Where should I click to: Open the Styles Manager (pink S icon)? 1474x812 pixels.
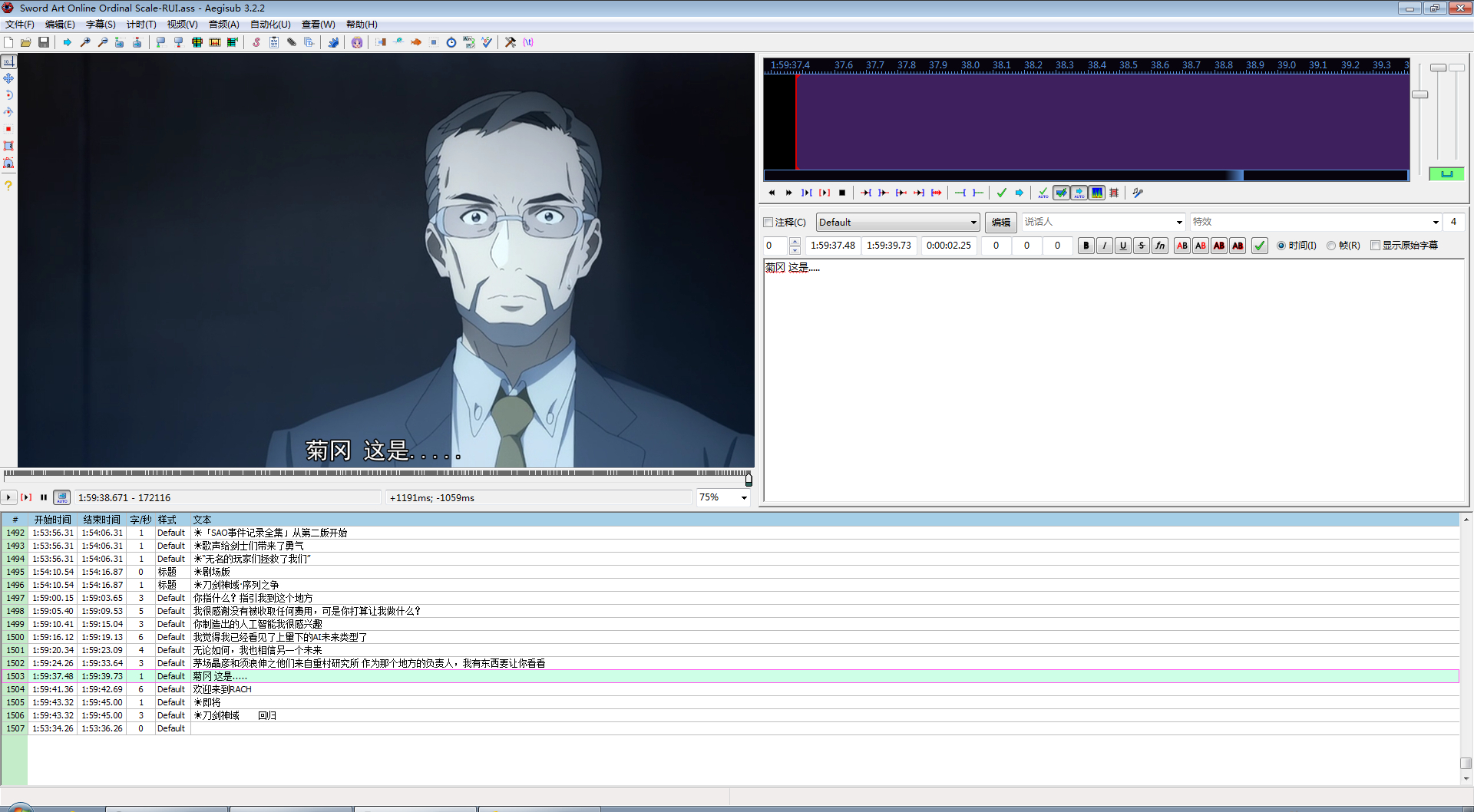click(x=256, y=42)
